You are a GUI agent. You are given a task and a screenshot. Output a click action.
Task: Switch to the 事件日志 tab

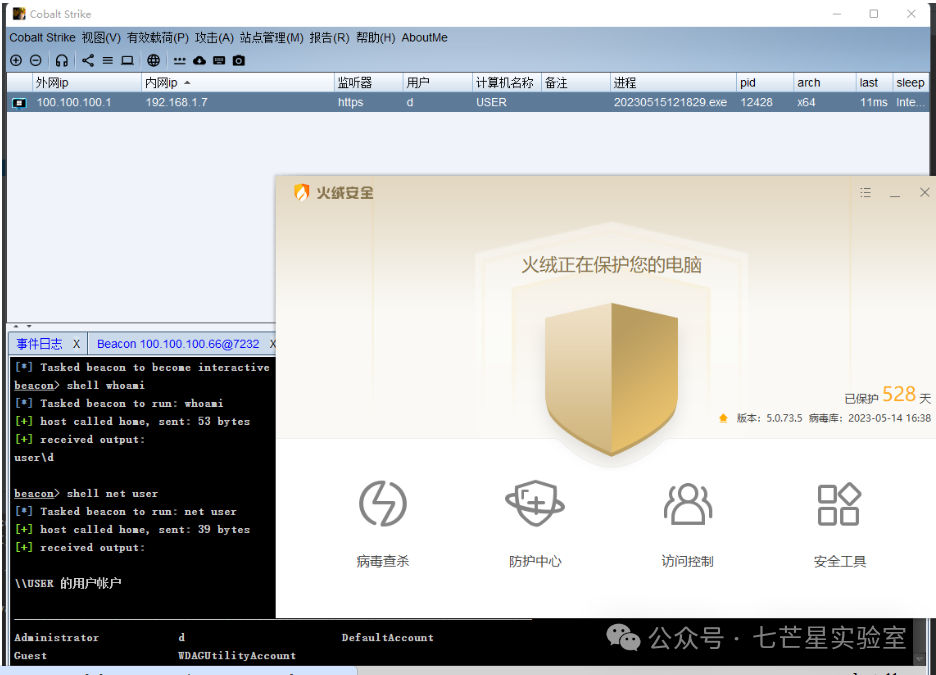39,344
